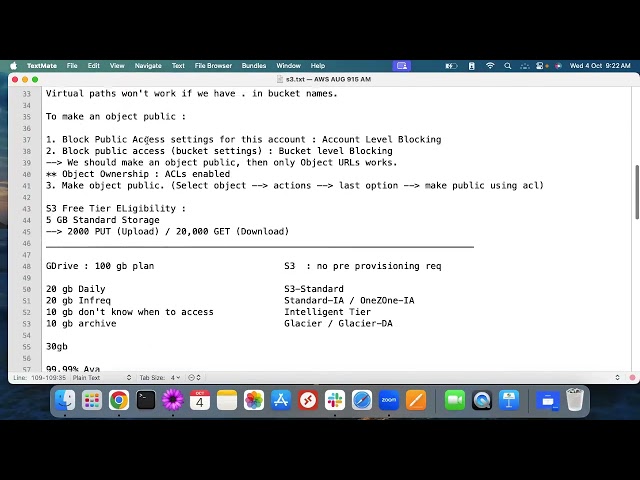The width and height of the screenshot is (640, 480).
Task: Open App Store from the Dock
Action: 281,400
